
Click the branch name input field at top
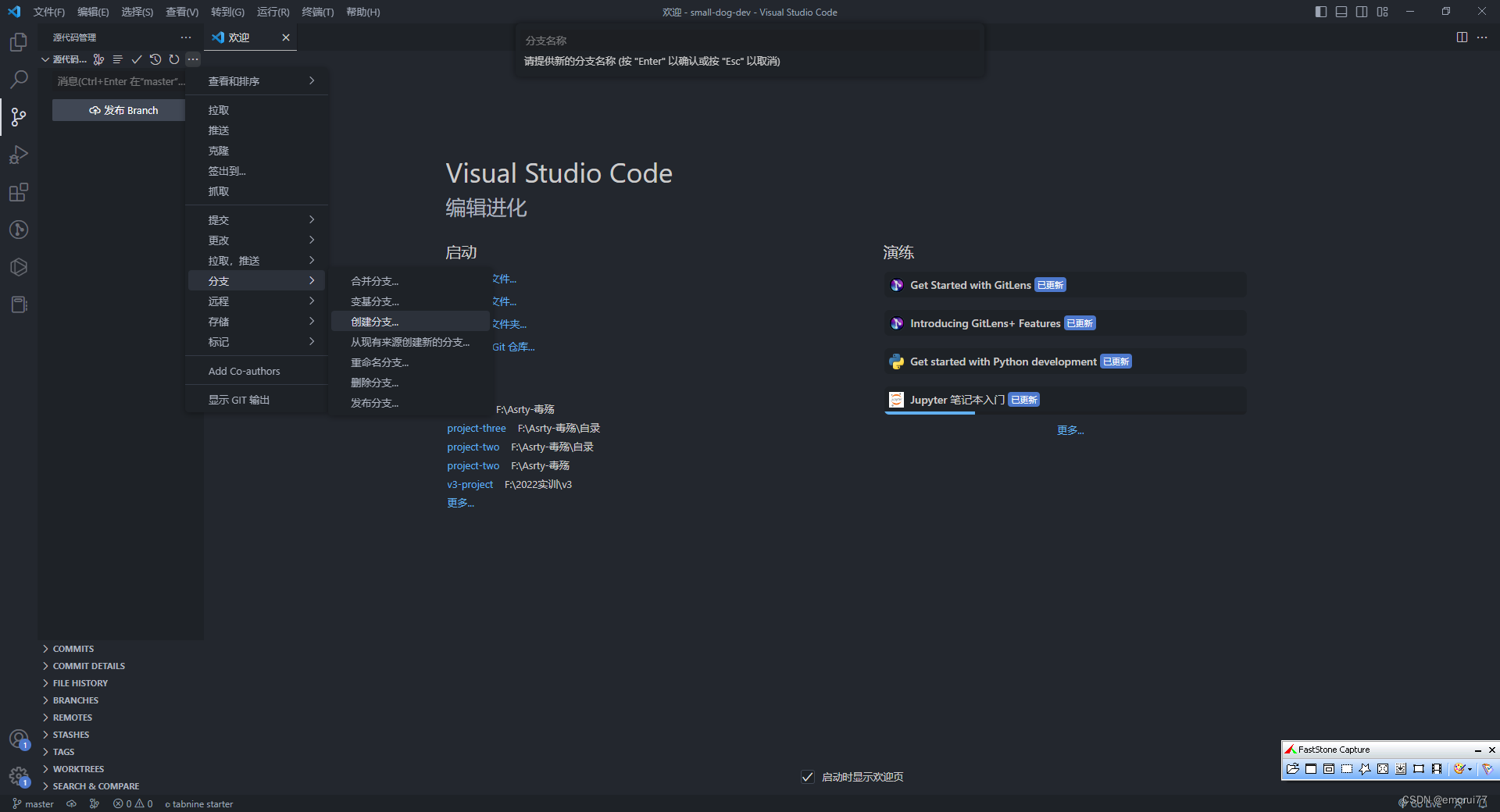[750, 41]
